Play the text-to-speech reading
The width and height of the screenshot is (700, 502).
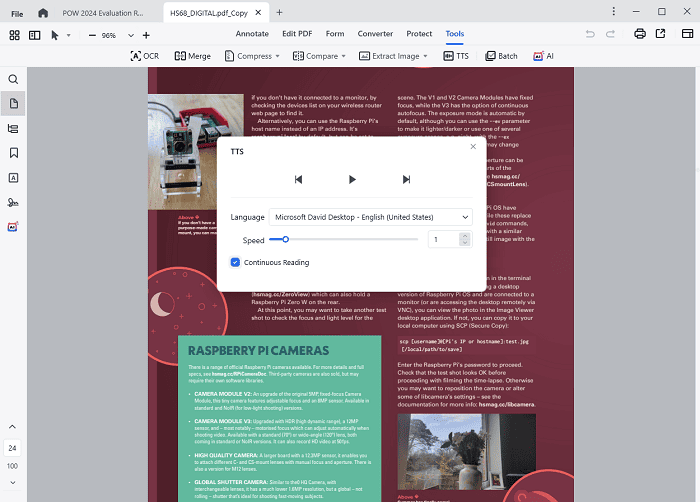tap(352, 180)
